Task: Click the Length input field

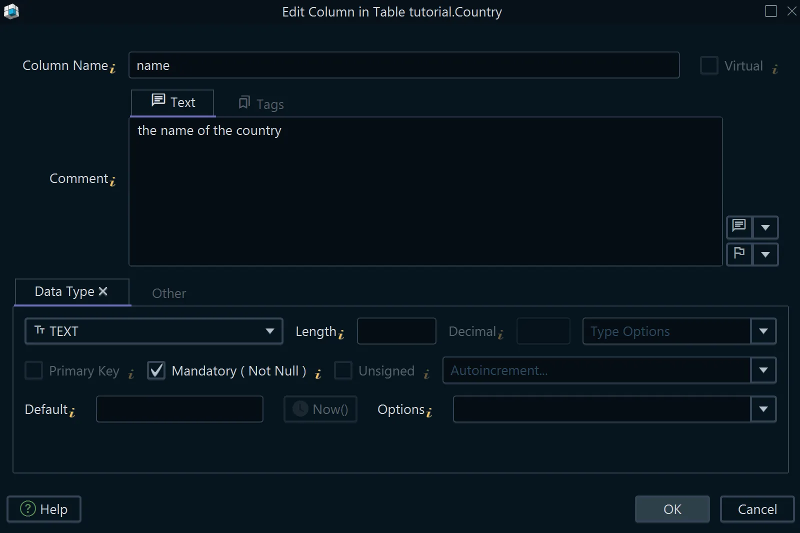Action: 396,331
